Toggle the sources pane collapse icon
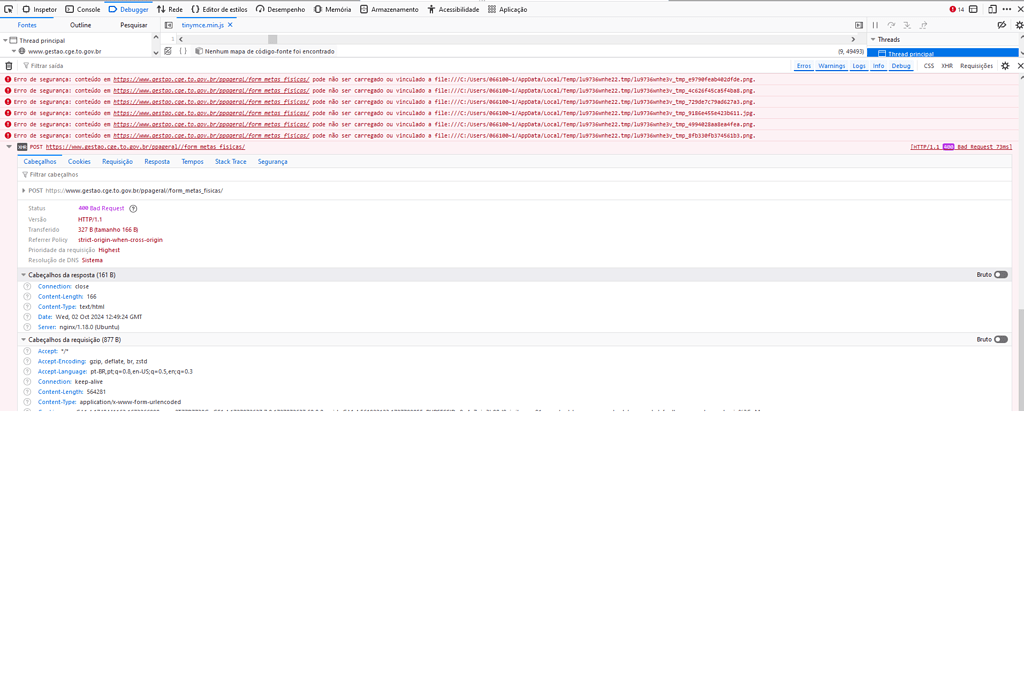 [169, 25]
